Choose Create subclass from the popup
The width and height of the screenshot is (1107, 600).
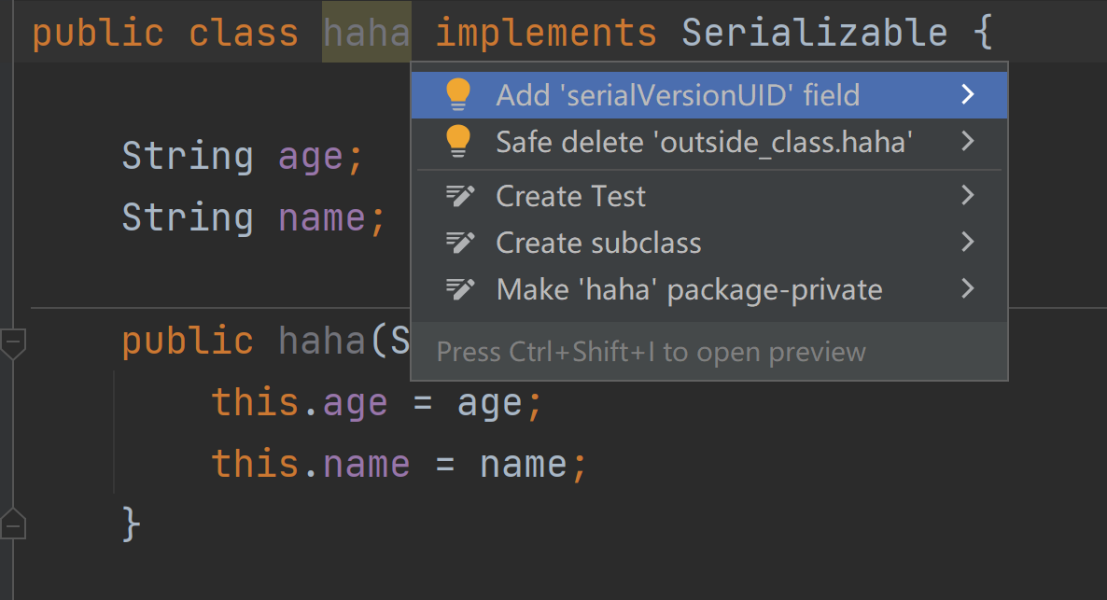click(598, 243)
